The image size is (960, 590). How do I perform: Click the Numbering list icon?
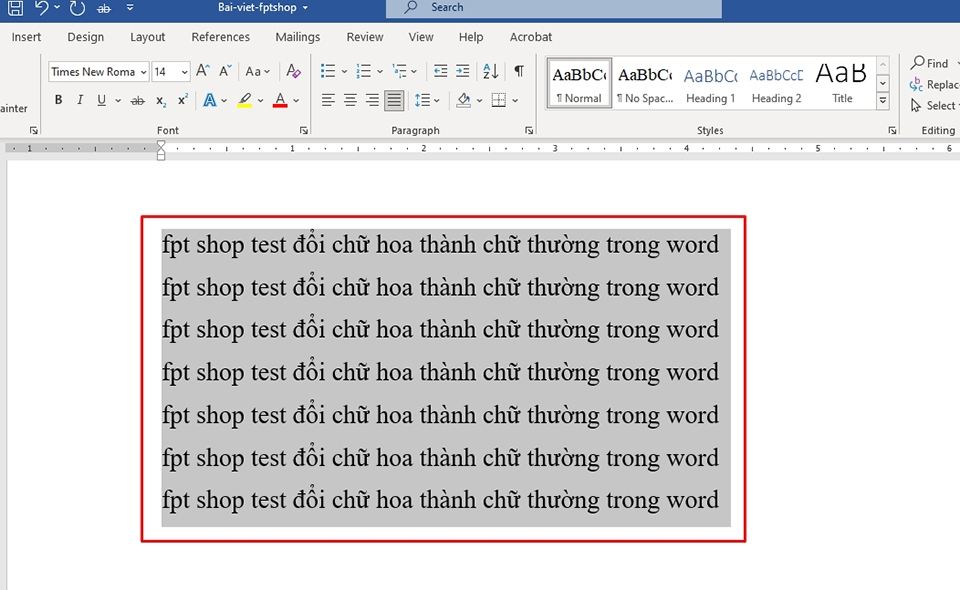[x=364, y=71]
